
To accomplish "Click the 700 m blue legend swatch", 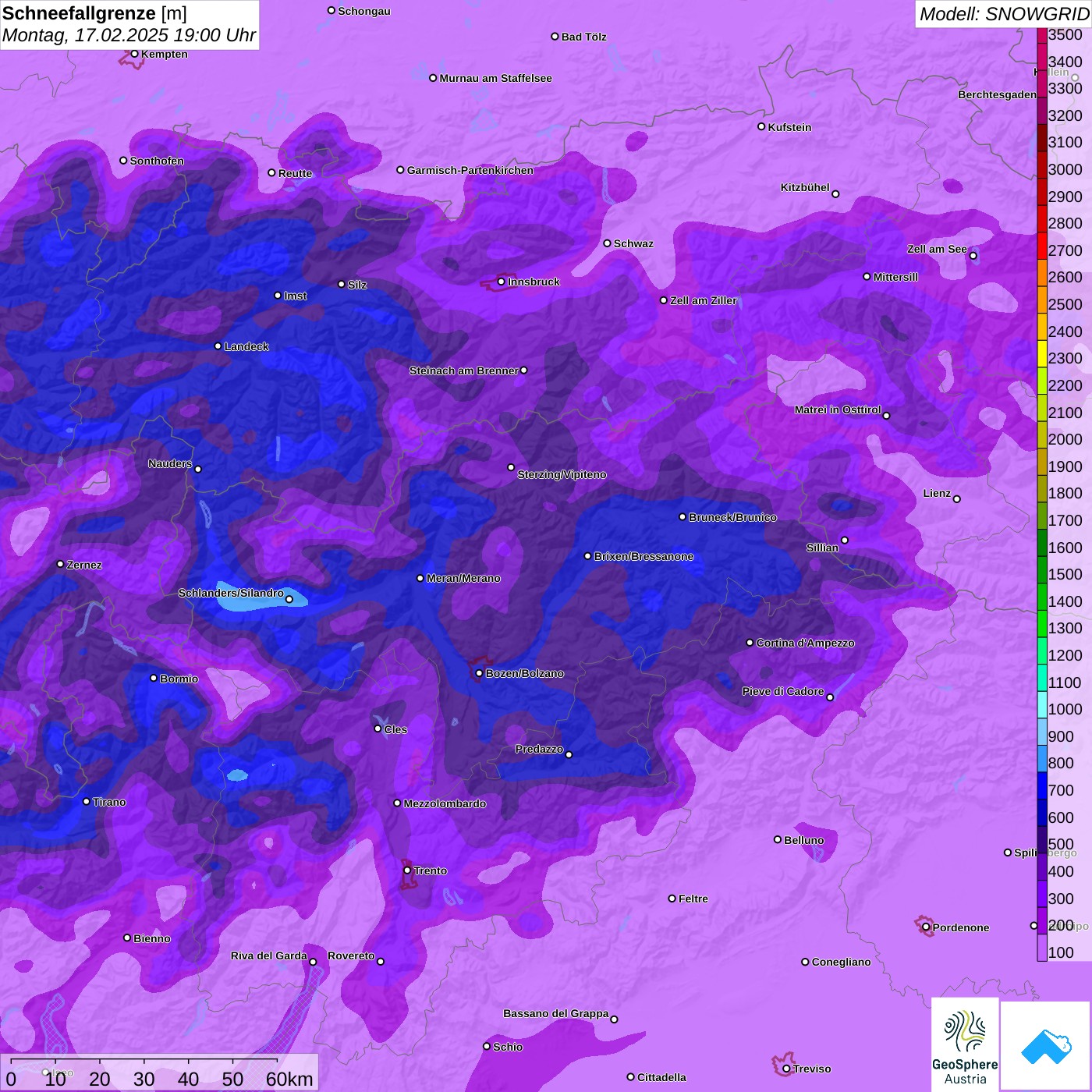I will tap(1042, 785).
